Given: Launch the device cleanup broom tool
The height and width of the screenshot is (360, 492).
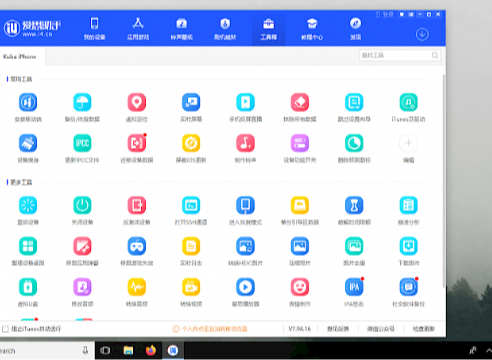Looking at the screenshot, I should click(28, 143).
